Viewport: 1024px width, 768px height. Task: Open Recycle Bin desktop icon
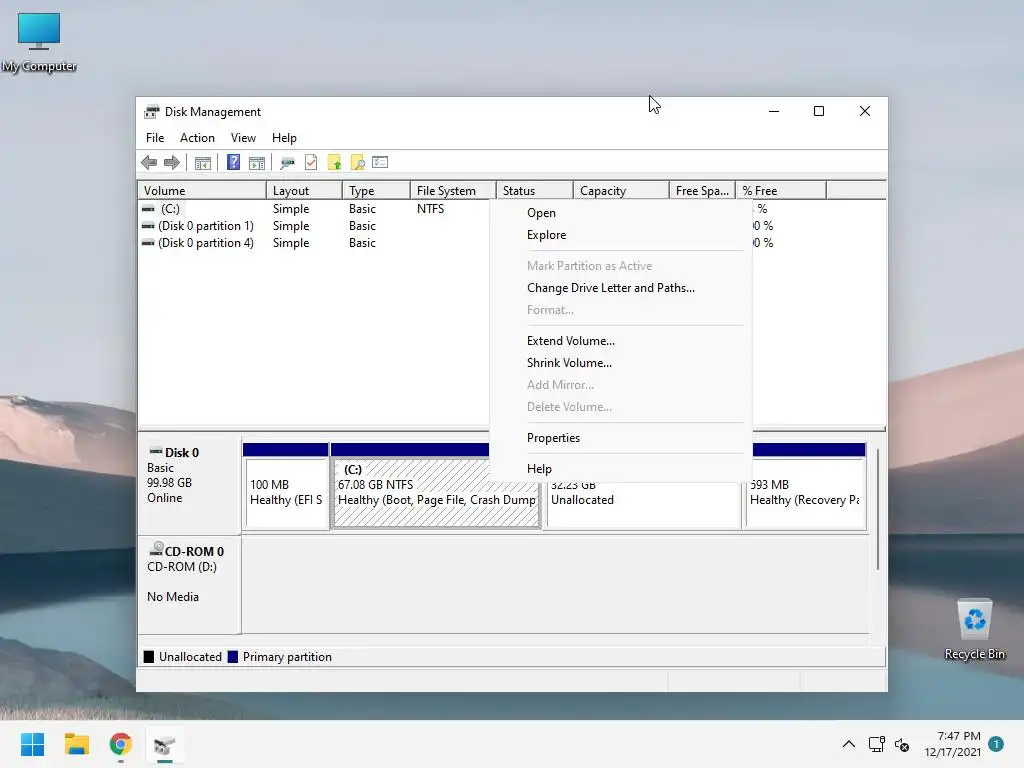[974, 630]
